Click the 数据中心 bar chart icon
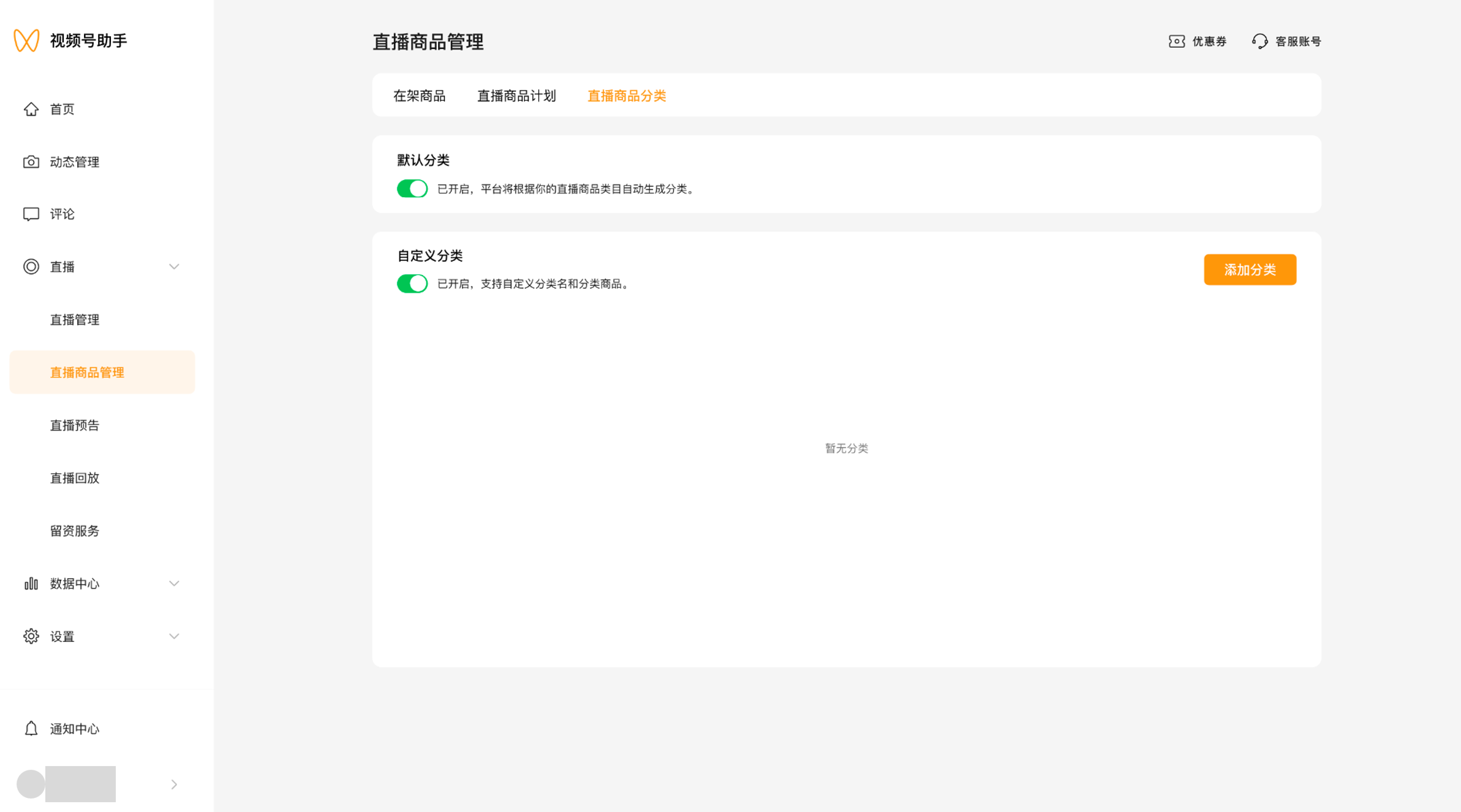Viewport: 1461px width, 812px height. point(31,584)
